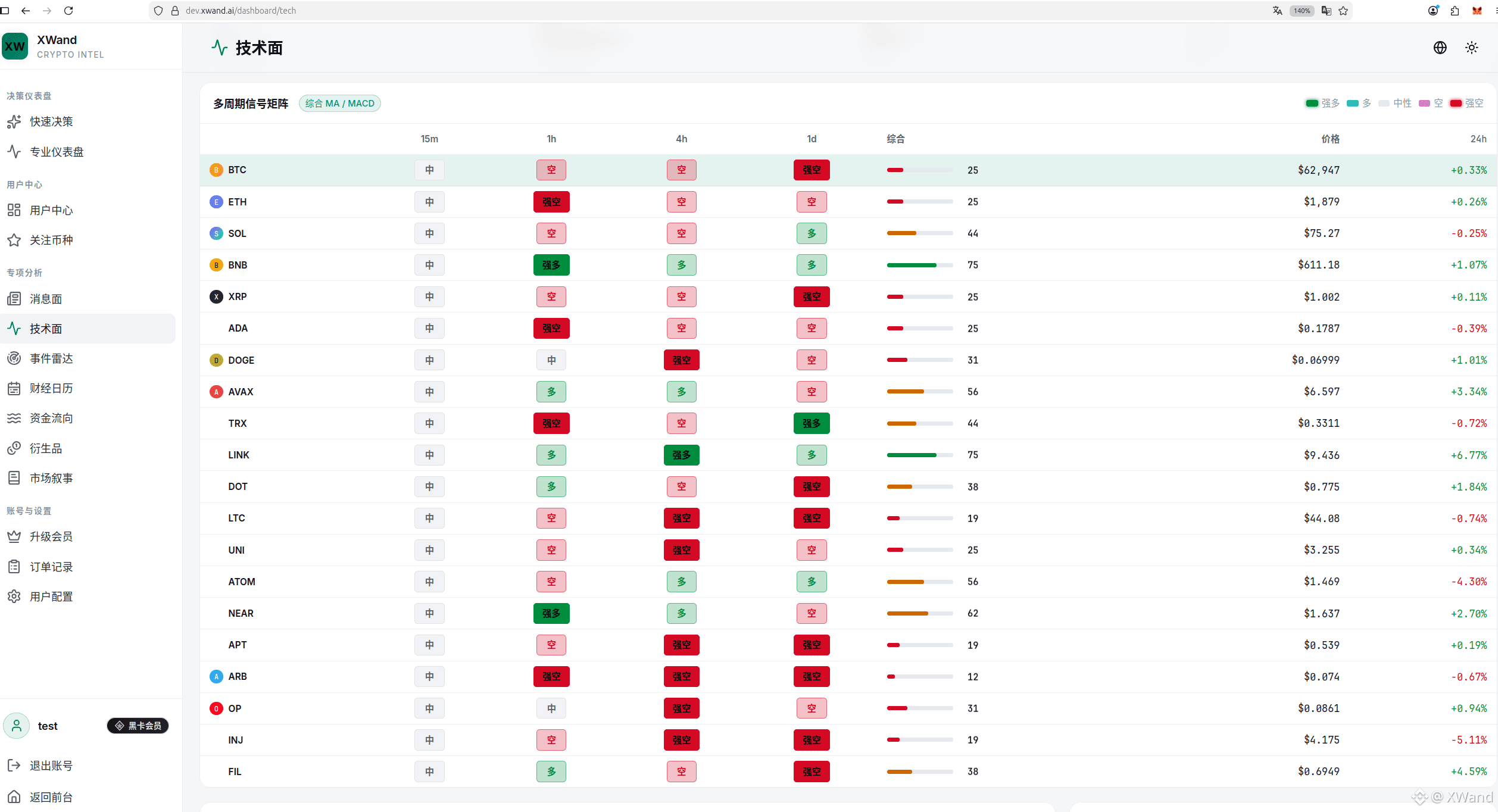Image resolution: width=1498 pixels, height=812 pixels.
Task: Click the test user avatar icon
Action: coord(17,726)
